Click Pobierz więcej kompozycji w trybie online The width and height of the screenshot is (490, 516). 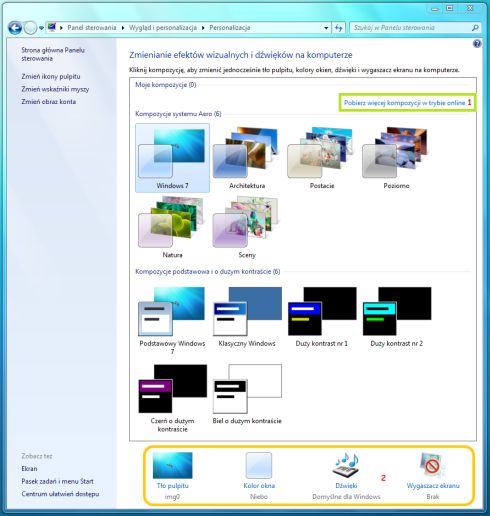[x=404, y=103]
